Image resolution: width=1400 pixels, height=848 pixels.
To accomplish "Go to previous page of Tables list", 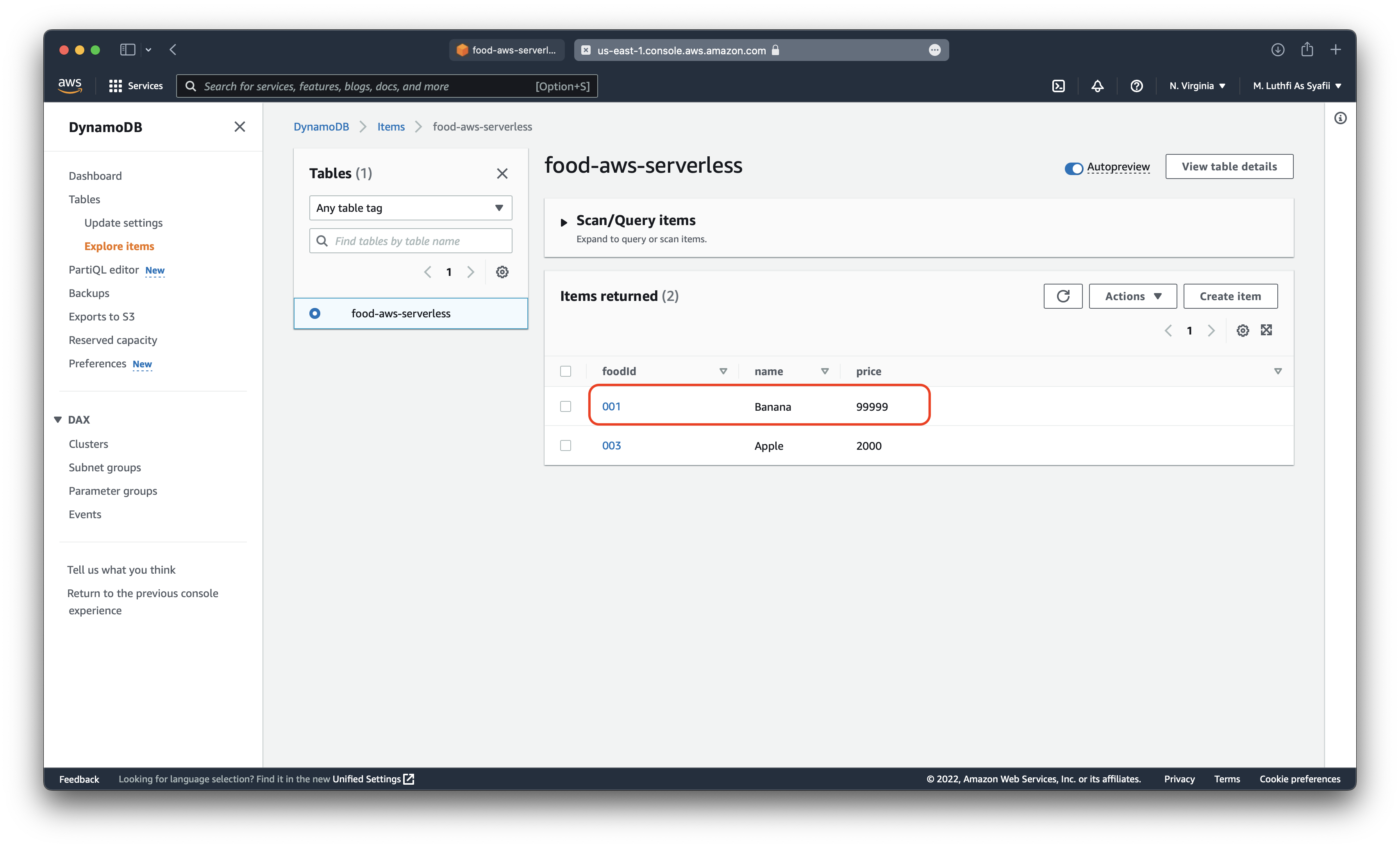I will coord(427,272).
